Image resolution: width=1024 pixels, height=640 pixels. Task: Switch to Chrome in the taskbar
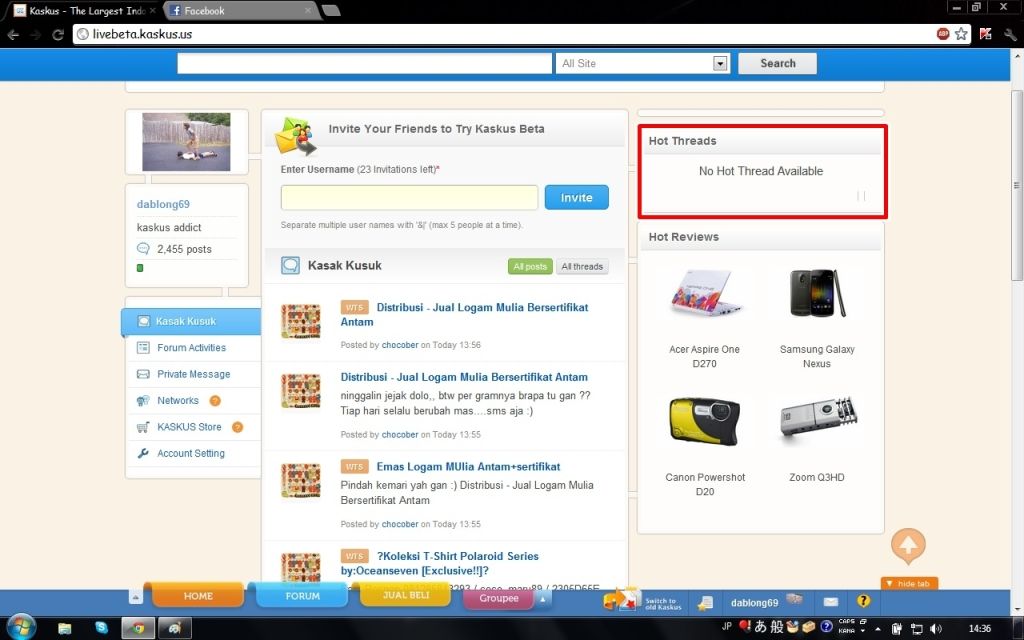point(138,628)
